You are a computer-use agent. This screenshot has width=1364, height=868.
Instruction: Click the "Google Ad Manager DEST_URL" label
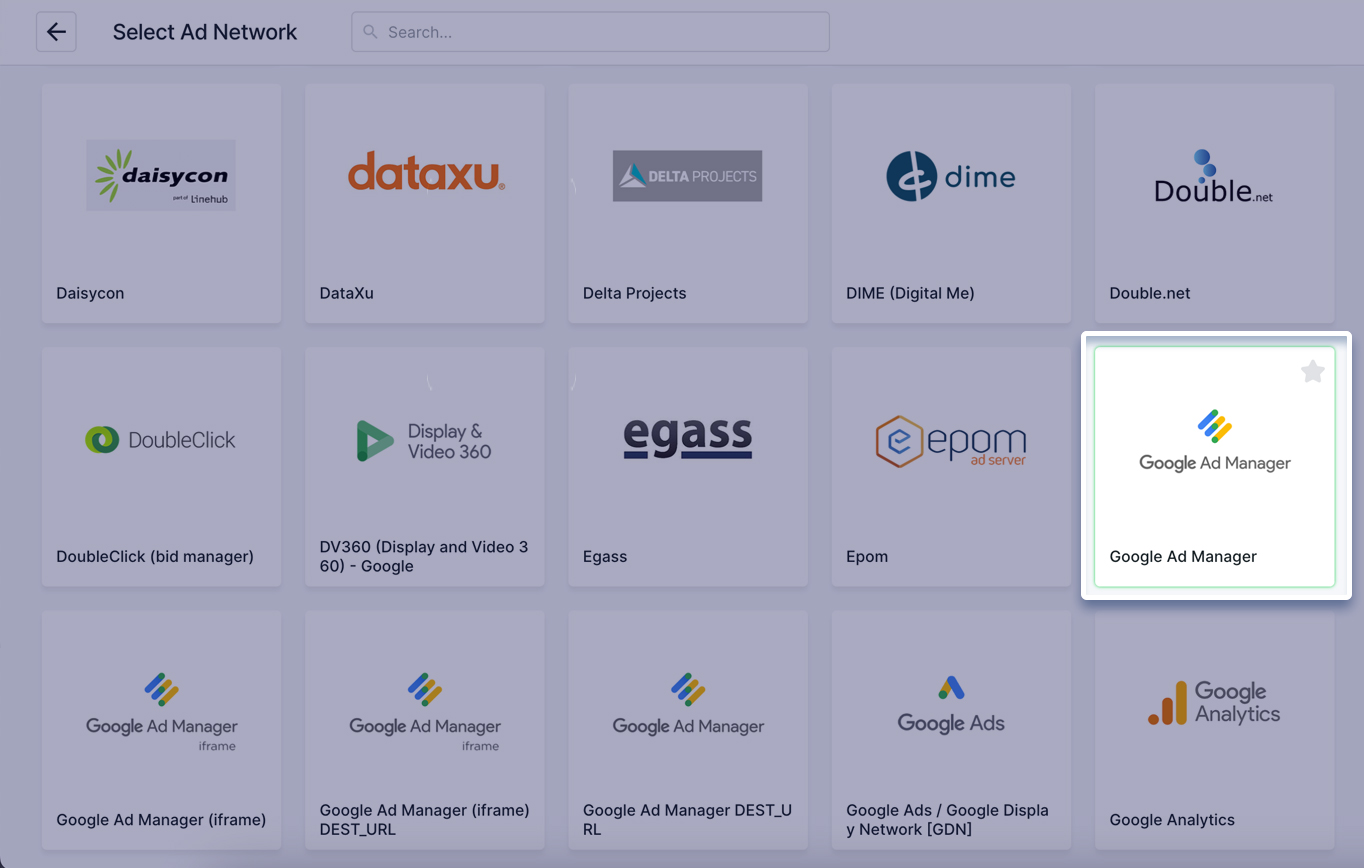(687, 820)
